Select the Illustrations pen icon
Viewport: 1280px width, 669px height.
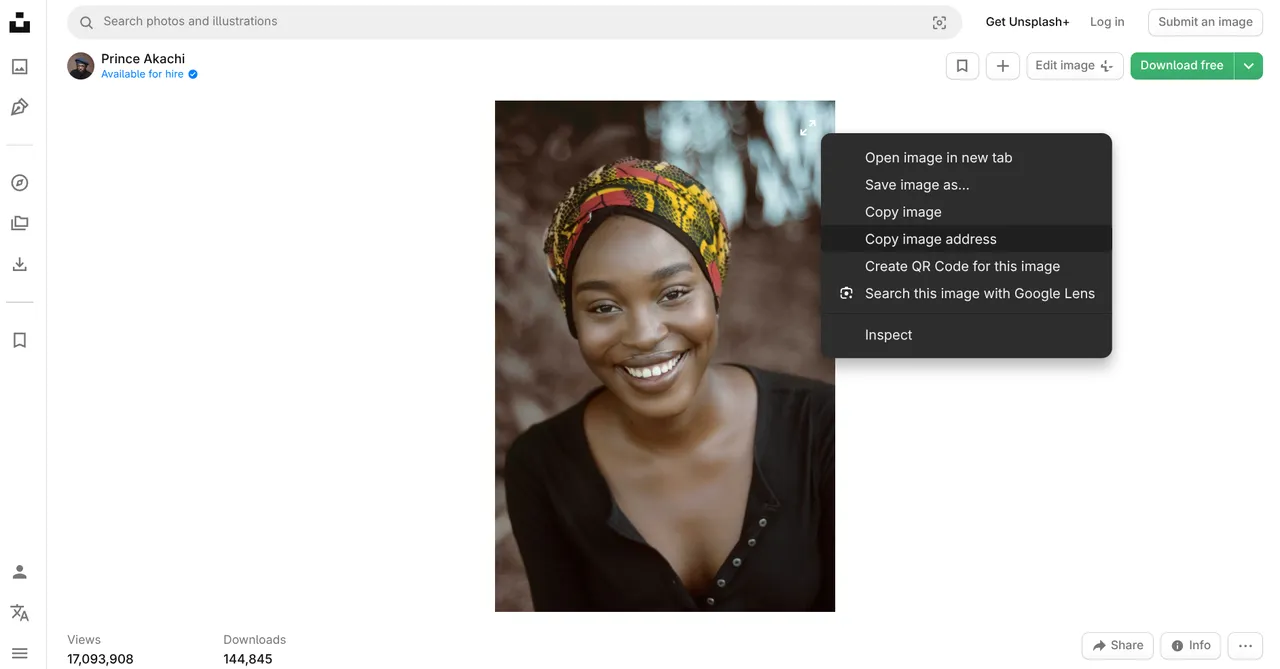pos(20,106)
